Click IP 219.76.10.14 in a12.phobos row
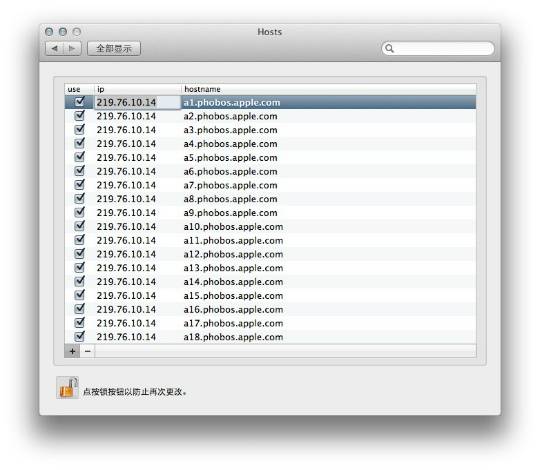 [x=126, y=254]
